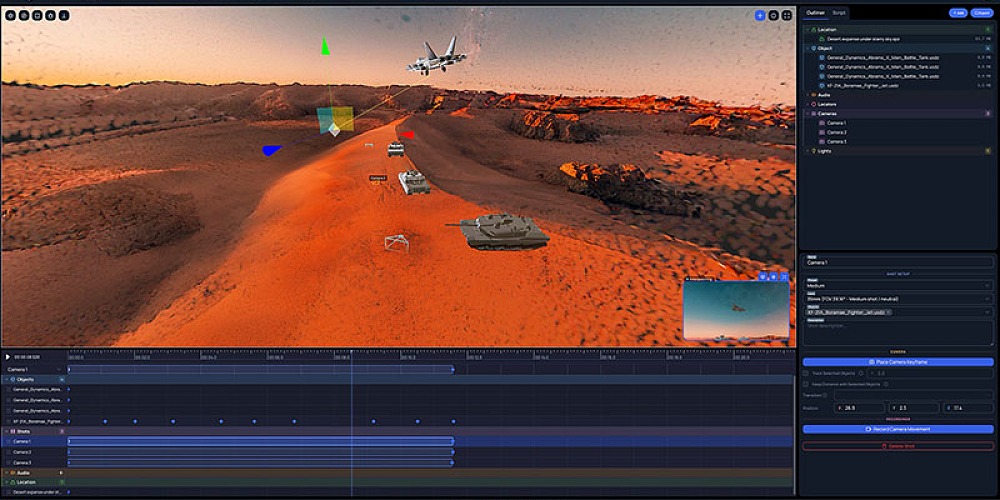1000x500 pixels.
Task: Click Record Camera Movement button
Action: click(898, 429)
